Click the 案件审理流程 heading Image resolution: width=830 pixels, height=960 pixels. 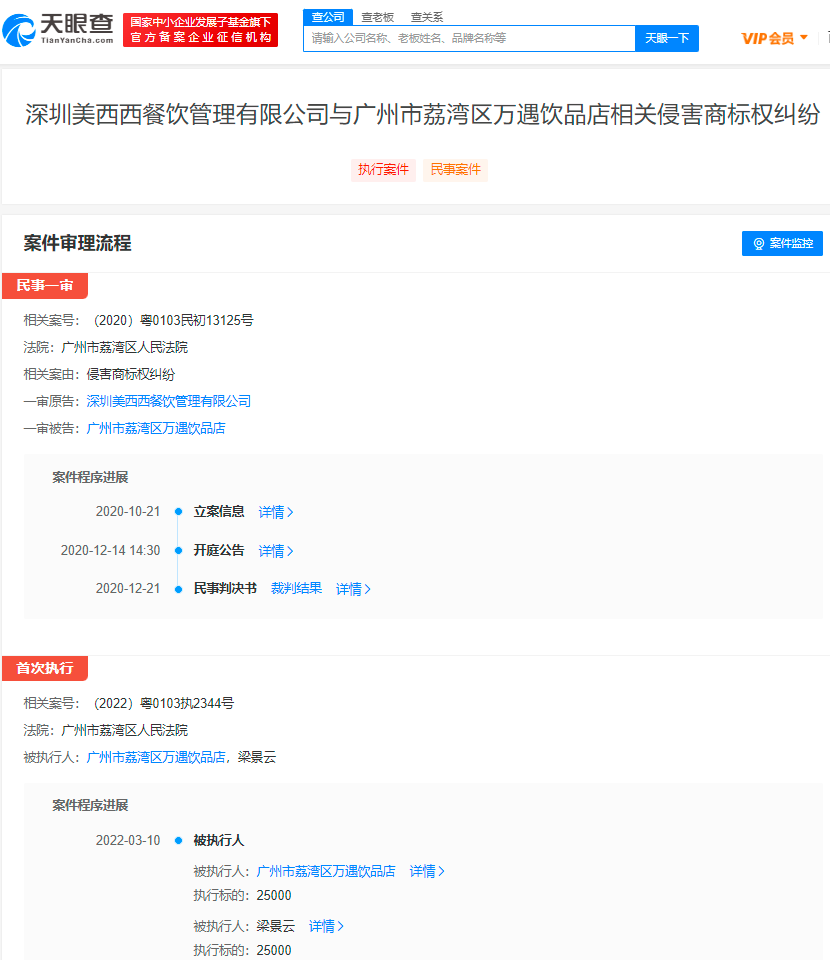tap(78, 243)
